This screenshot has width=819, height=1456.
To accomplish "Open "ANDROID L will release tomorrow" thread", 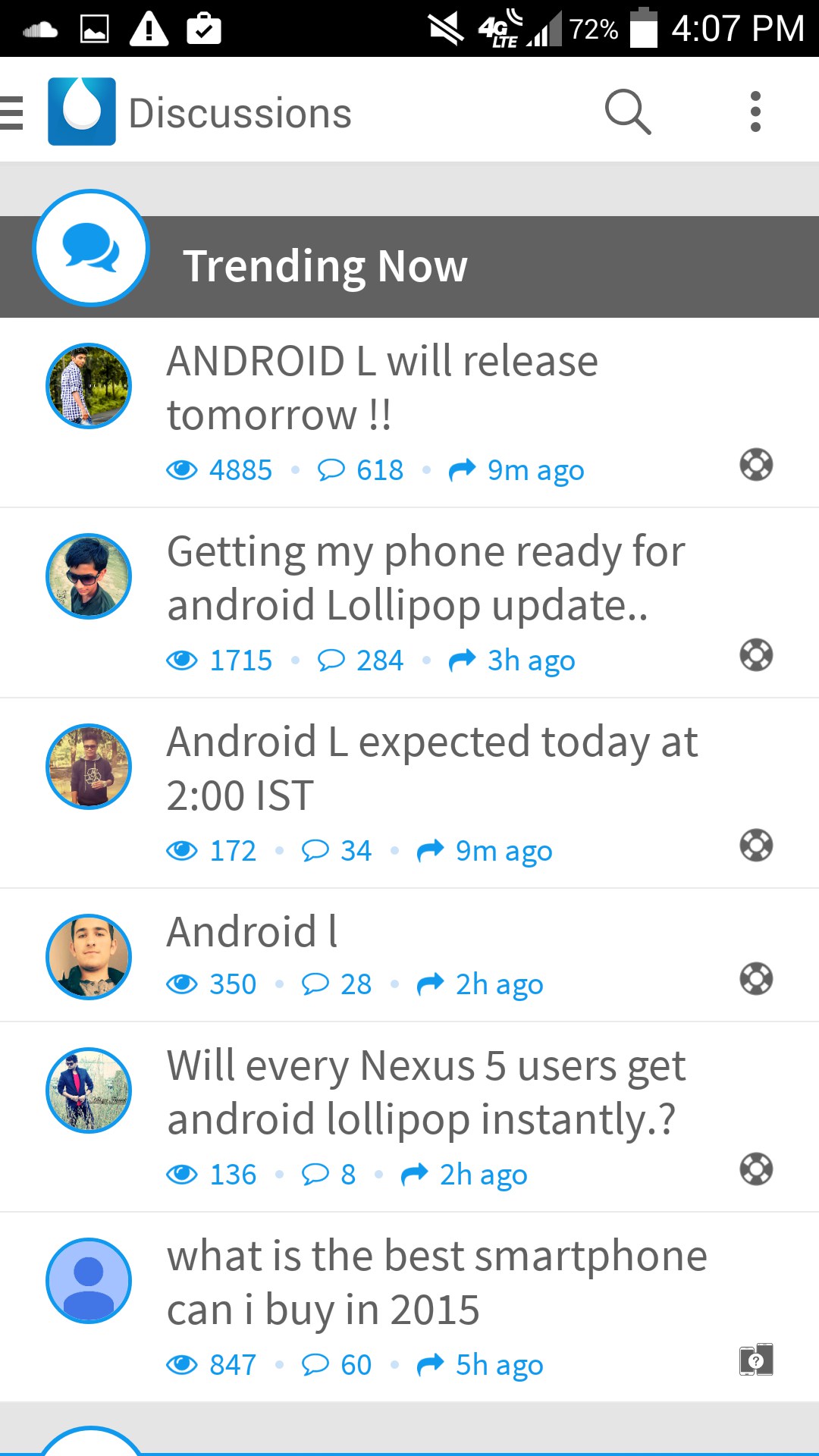I will pos(382,388).
